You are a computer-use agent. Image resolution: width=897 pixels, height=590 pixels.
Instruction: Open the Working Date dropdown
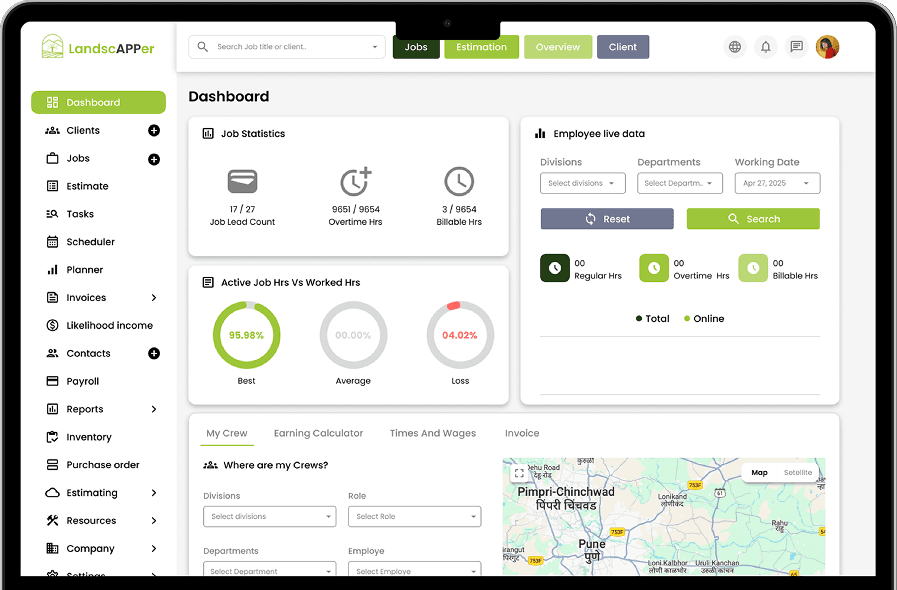click(x=777, y=184)
